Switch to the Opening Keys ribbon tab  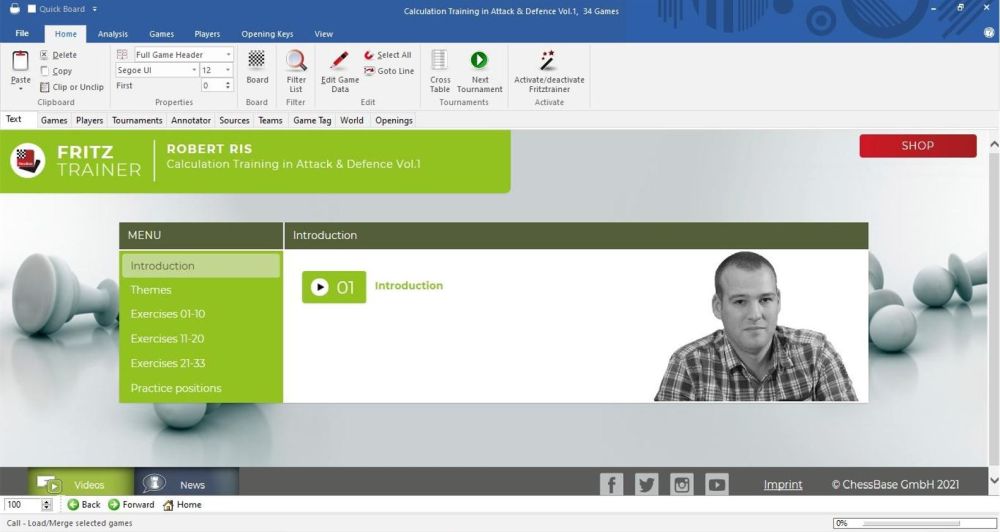[267, 34]
